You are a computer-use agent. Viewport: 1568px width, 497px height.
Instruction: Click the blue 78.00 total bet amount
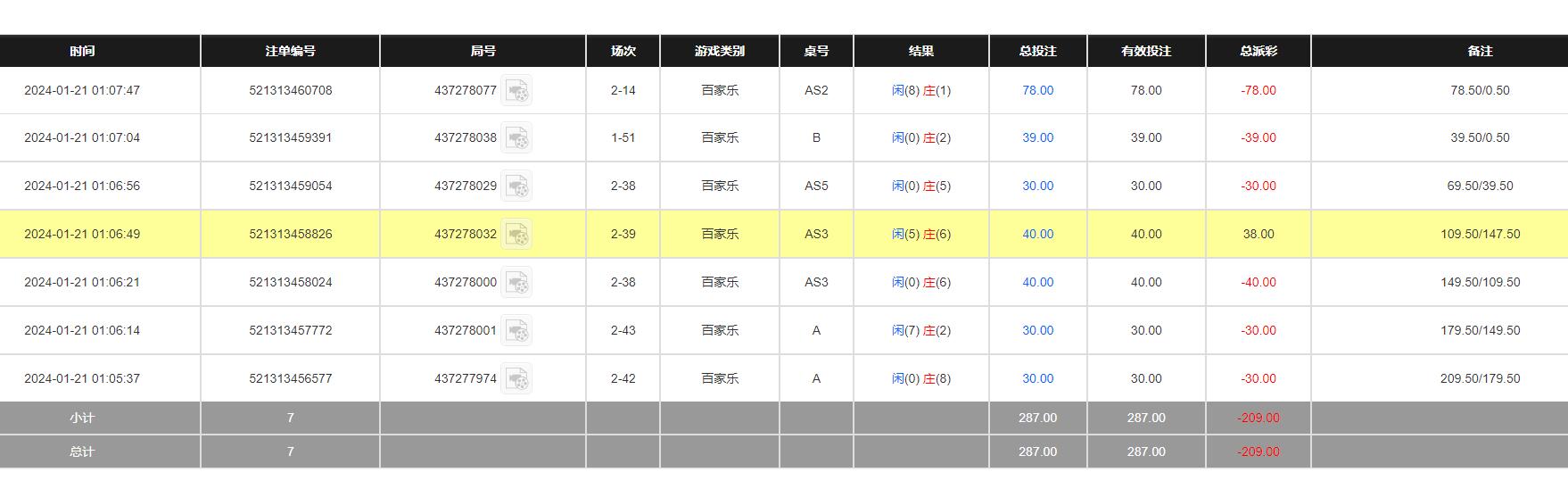coord(1037,91)
